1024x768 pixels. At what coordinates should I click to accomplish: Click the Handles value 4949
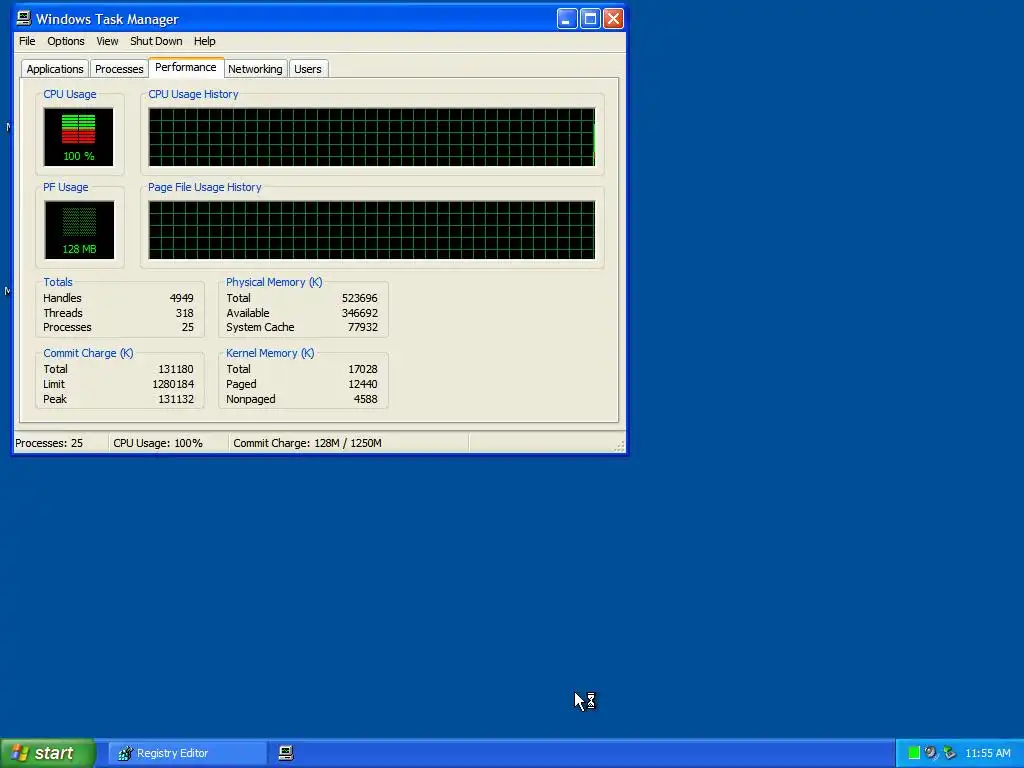pos(182,298)
